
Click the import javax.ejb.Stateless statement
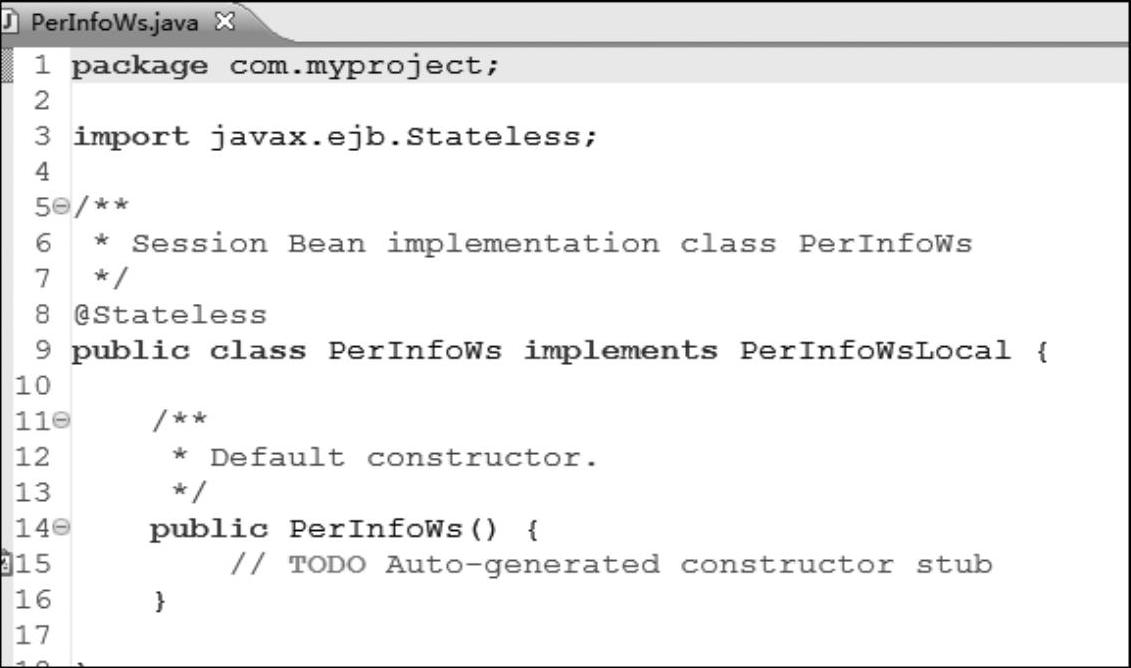point(335,136)
